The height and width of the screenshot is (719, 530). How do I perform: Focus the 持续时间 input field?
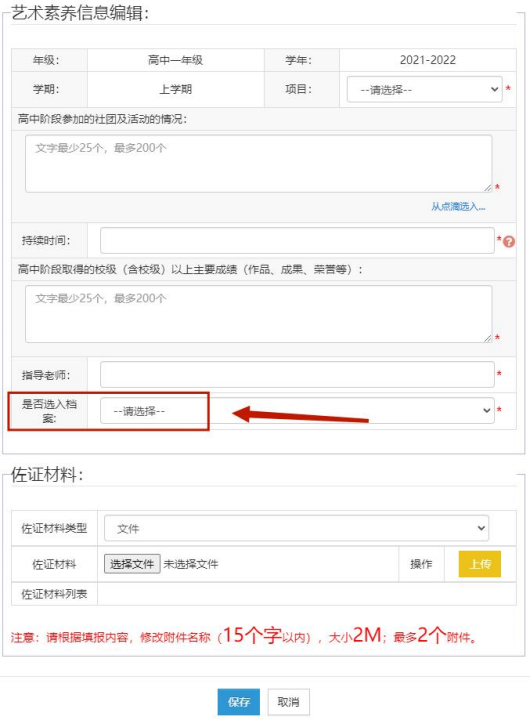[x=297, y=240]
